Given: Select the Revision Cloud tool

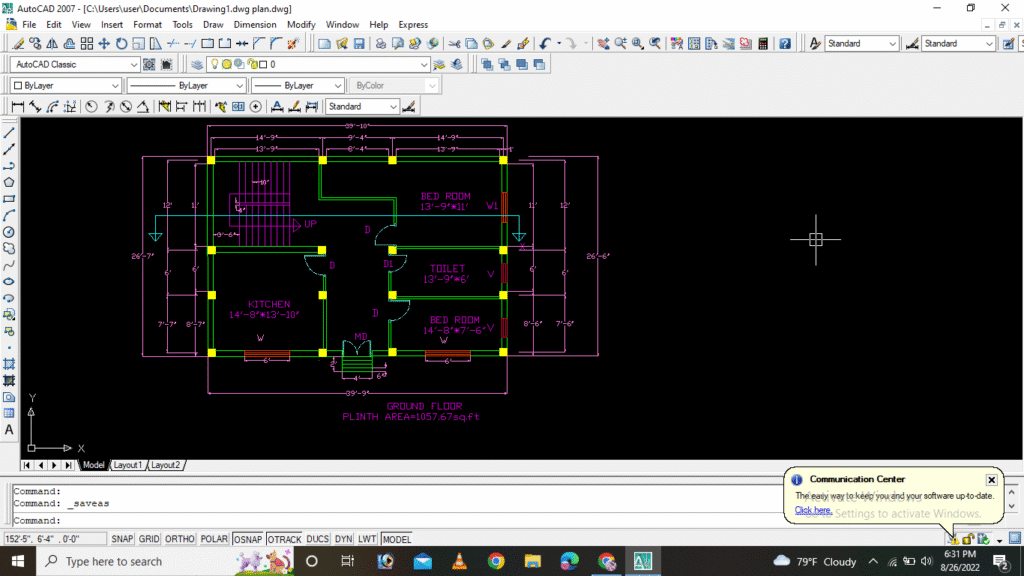Looking at the screenshot, I should [9, 249].
